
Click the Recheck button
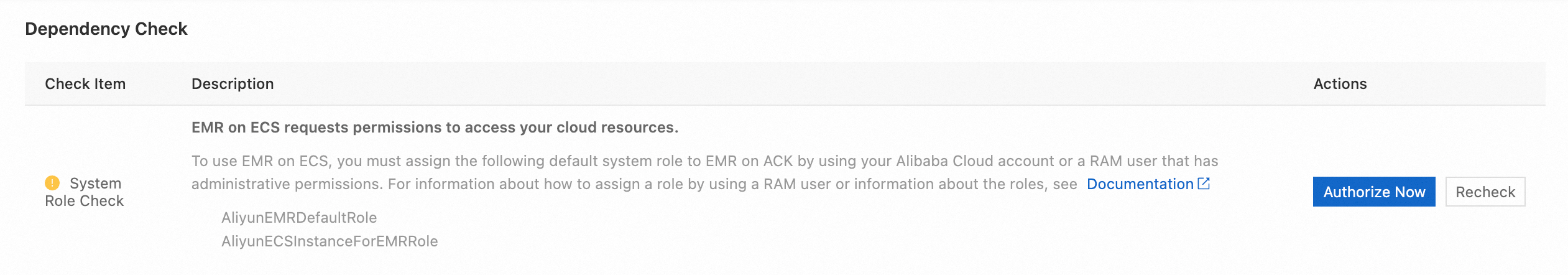[1485, 192]
